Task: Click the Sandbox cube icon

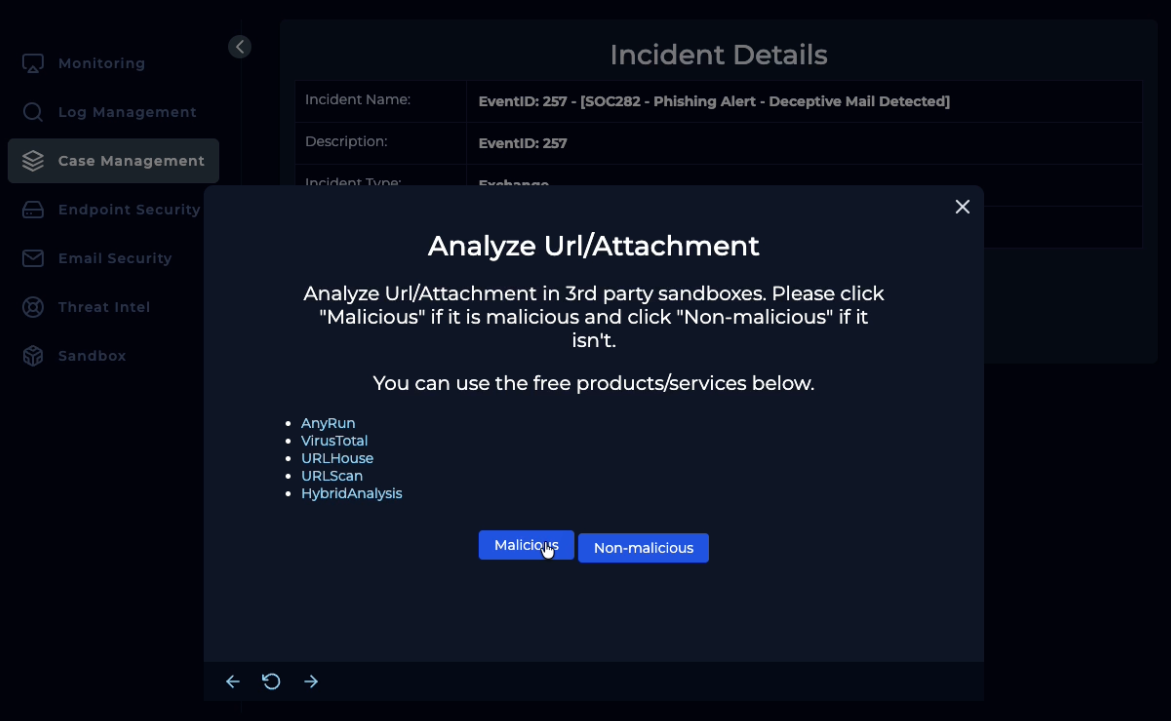Action: (x=33, y=356)
